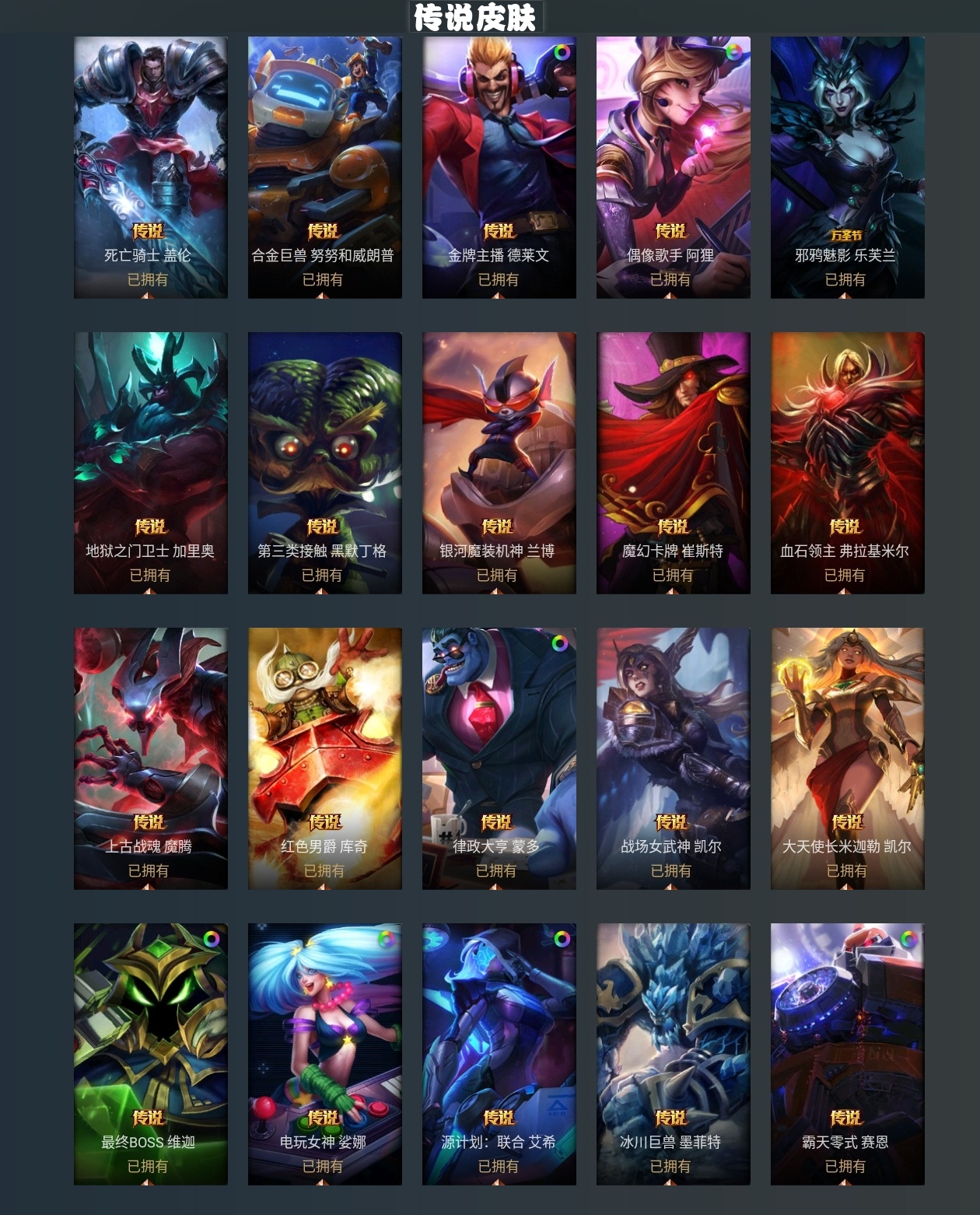
Task: Click 已拥有 label on 魔幻卡牌 崔斯特
Action: pyautogui.click(x=672, y=575)
